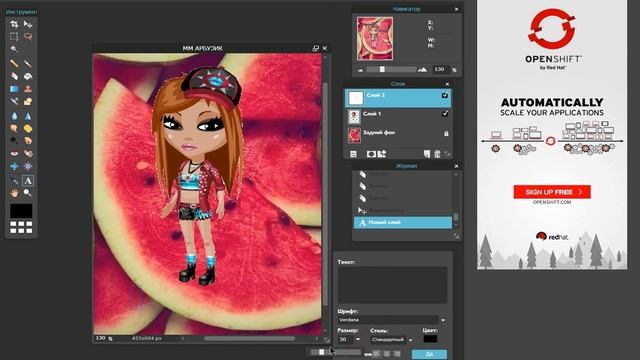Select the Color Picker eyedropper tool
The width and height of the screenshot is (640, 360).
click(14, 180)
